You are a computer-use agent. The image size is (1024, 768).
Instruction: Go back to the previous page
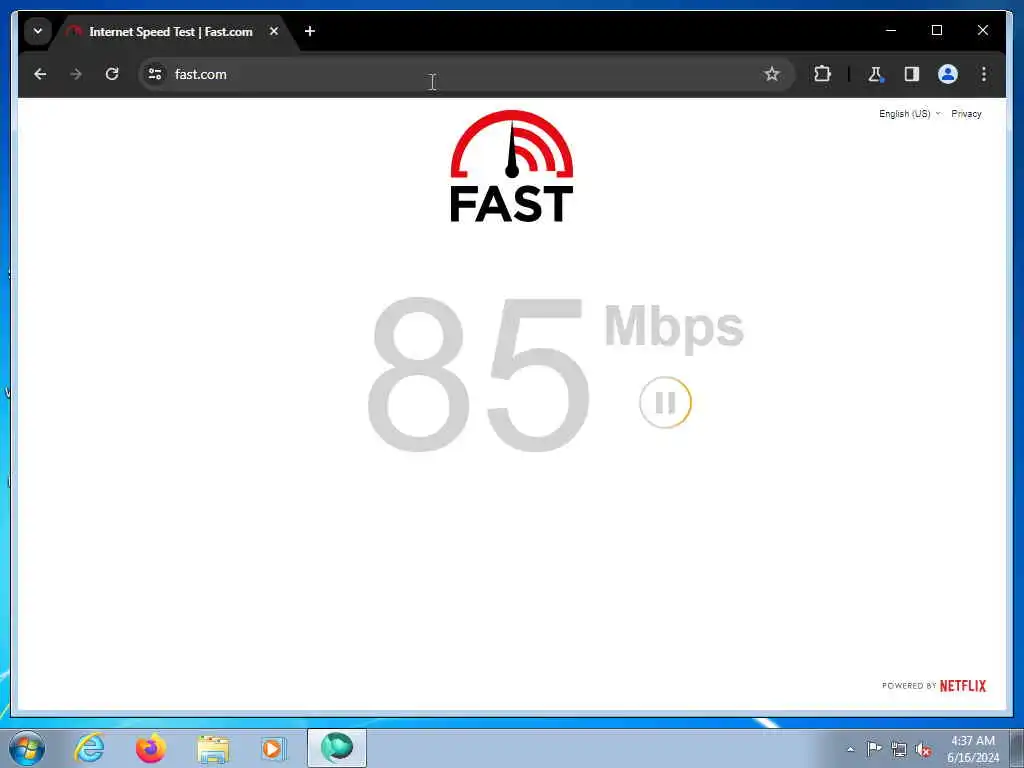tap(40, 74)
